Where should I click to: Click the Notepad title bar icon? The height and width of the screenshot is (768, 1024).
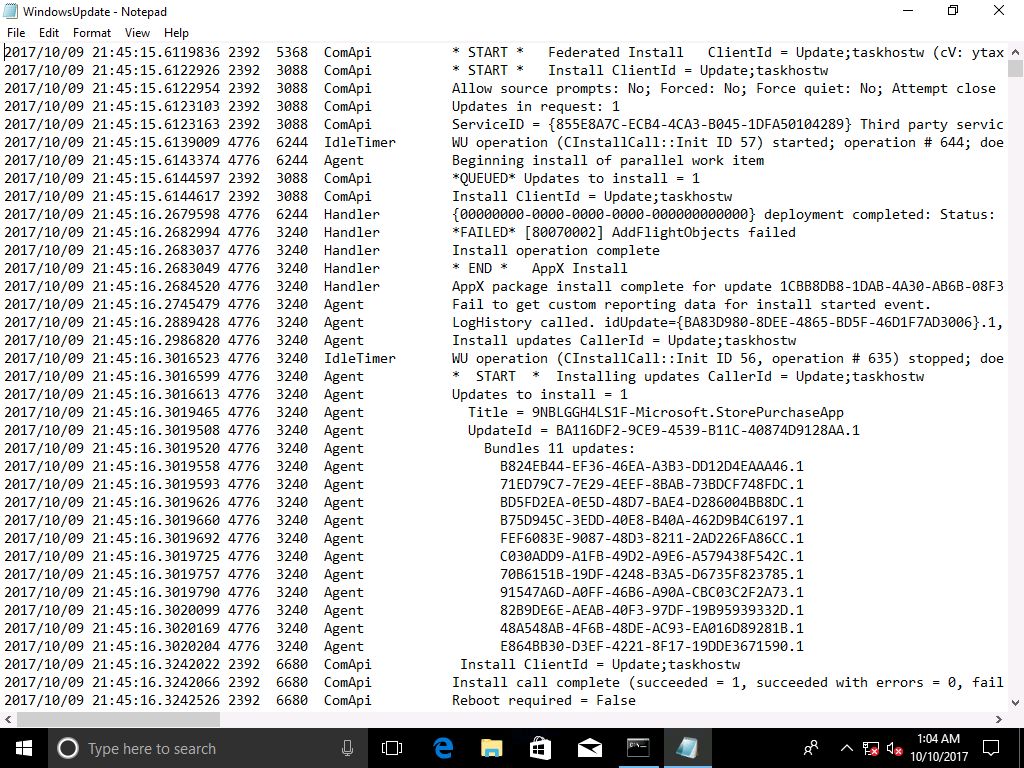tap(10, 11)
